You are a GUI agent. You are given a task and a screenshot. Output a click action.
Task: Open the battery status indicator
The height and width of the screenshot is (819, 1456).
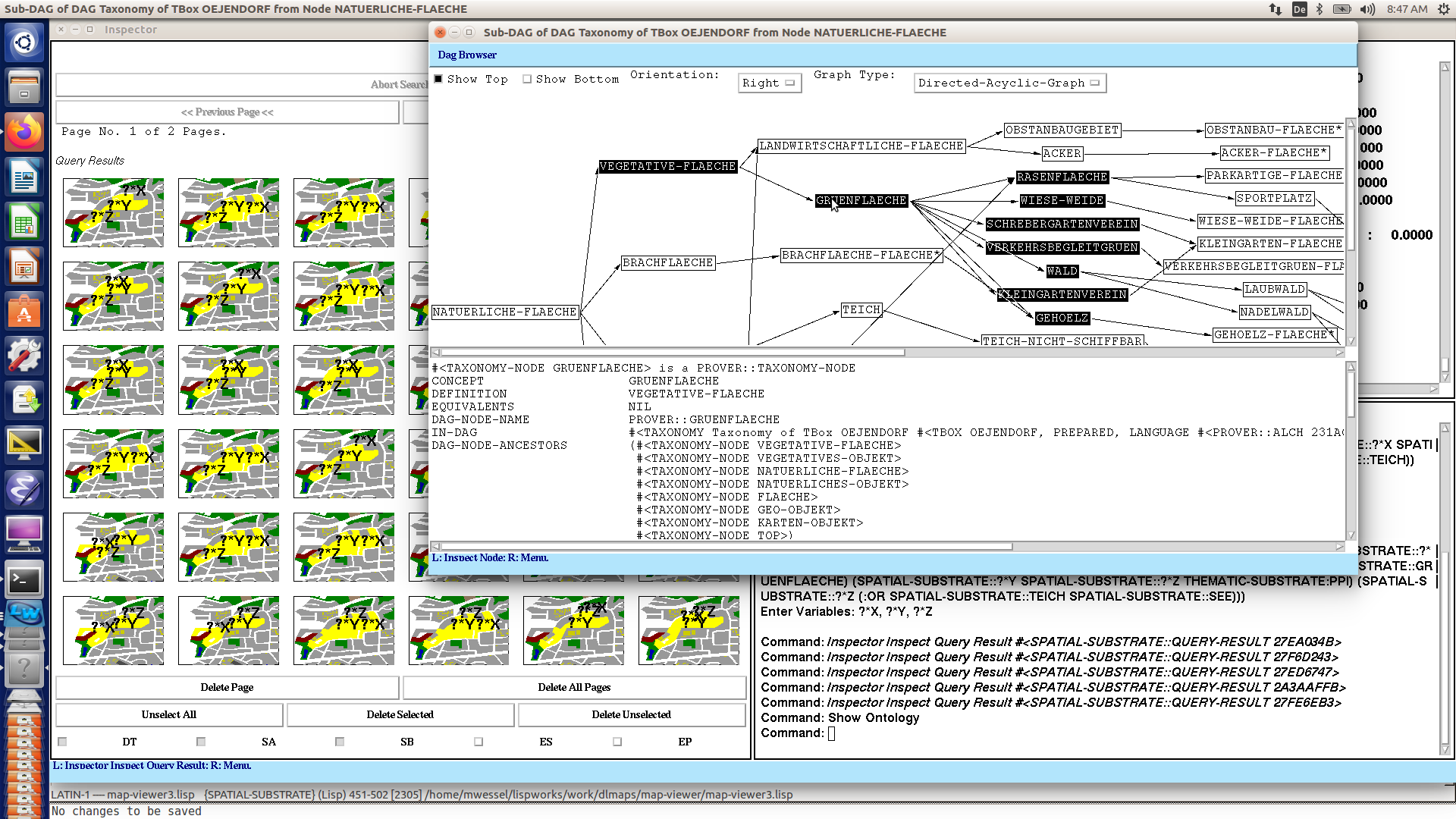[1342, 9]
